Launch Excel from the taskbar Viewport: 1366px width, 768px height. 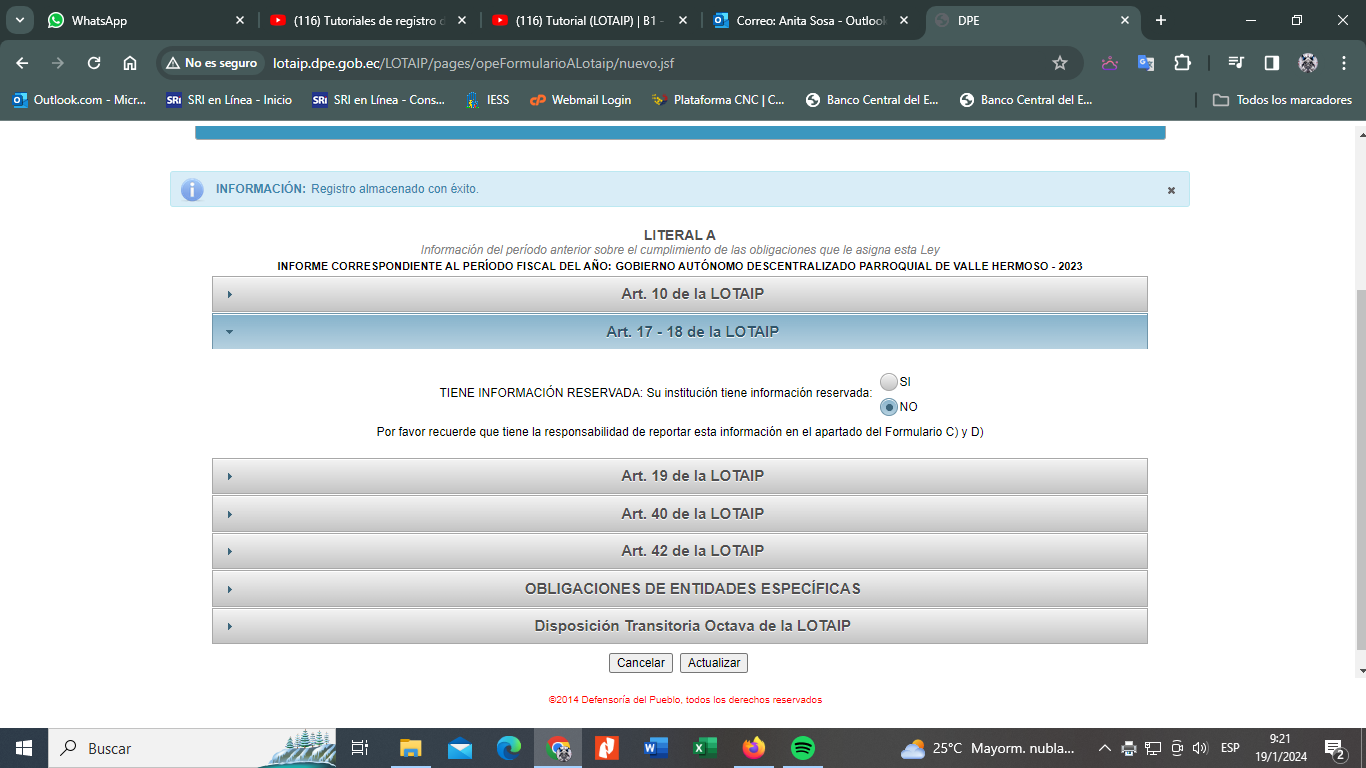point(705,748)
